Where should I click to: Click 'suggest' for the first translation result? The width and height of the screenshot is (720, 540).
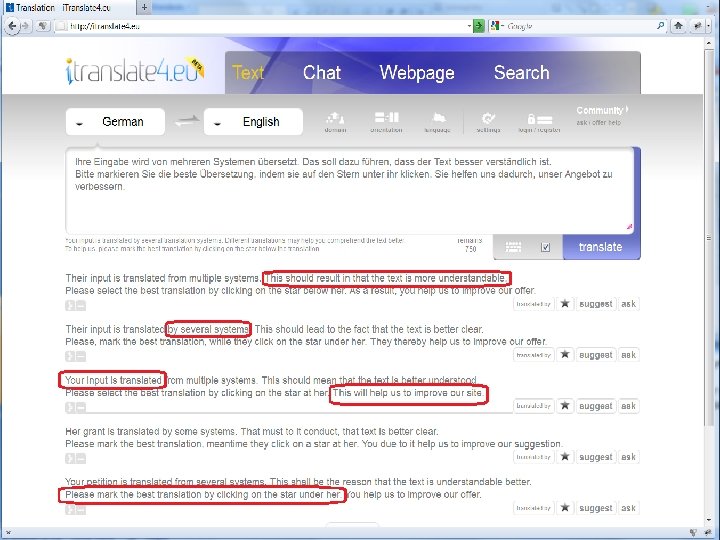point(596,304)
